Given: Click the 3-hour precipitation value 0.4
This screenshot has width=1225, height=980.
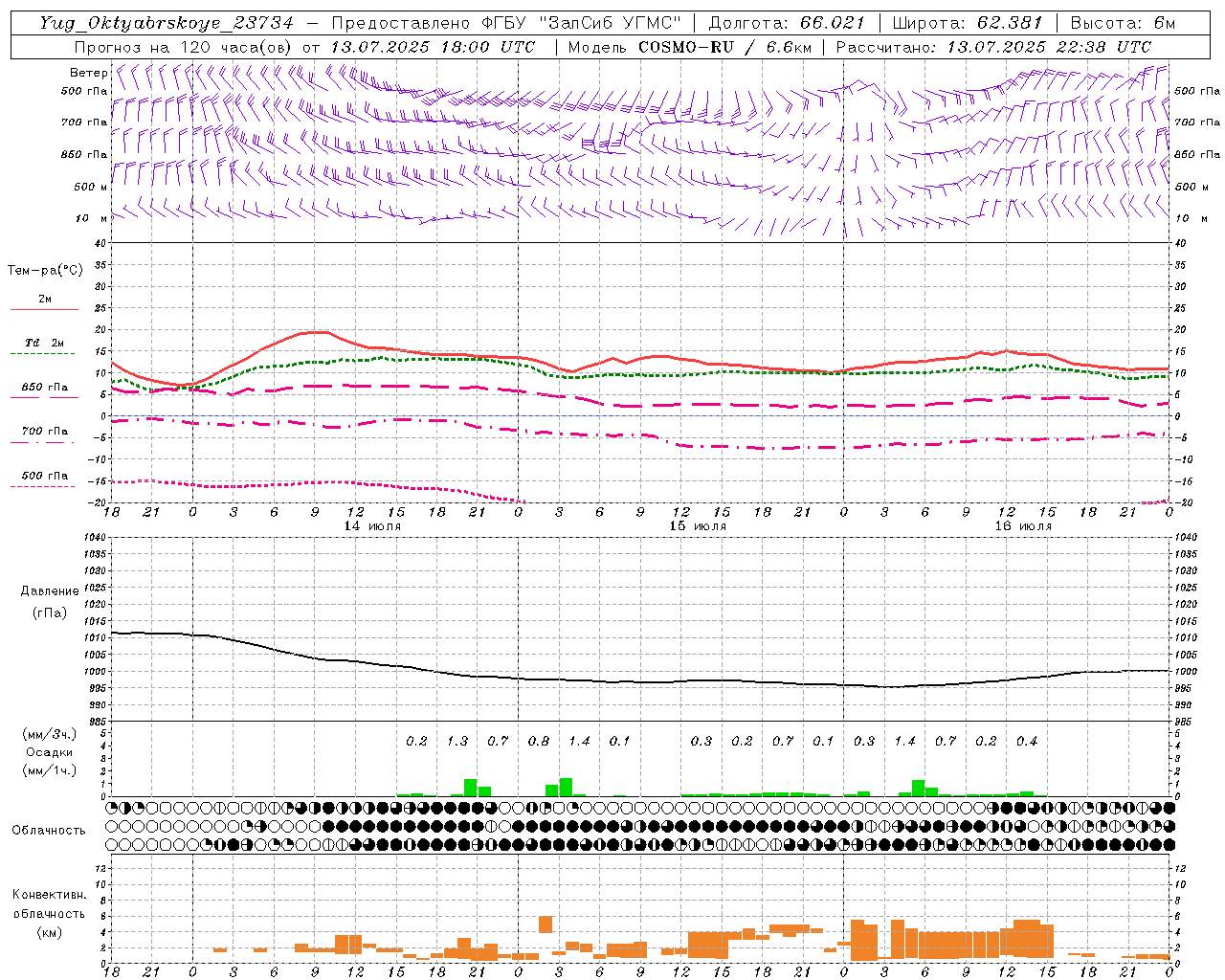Looking at the screenshot, I should 1027,741.
